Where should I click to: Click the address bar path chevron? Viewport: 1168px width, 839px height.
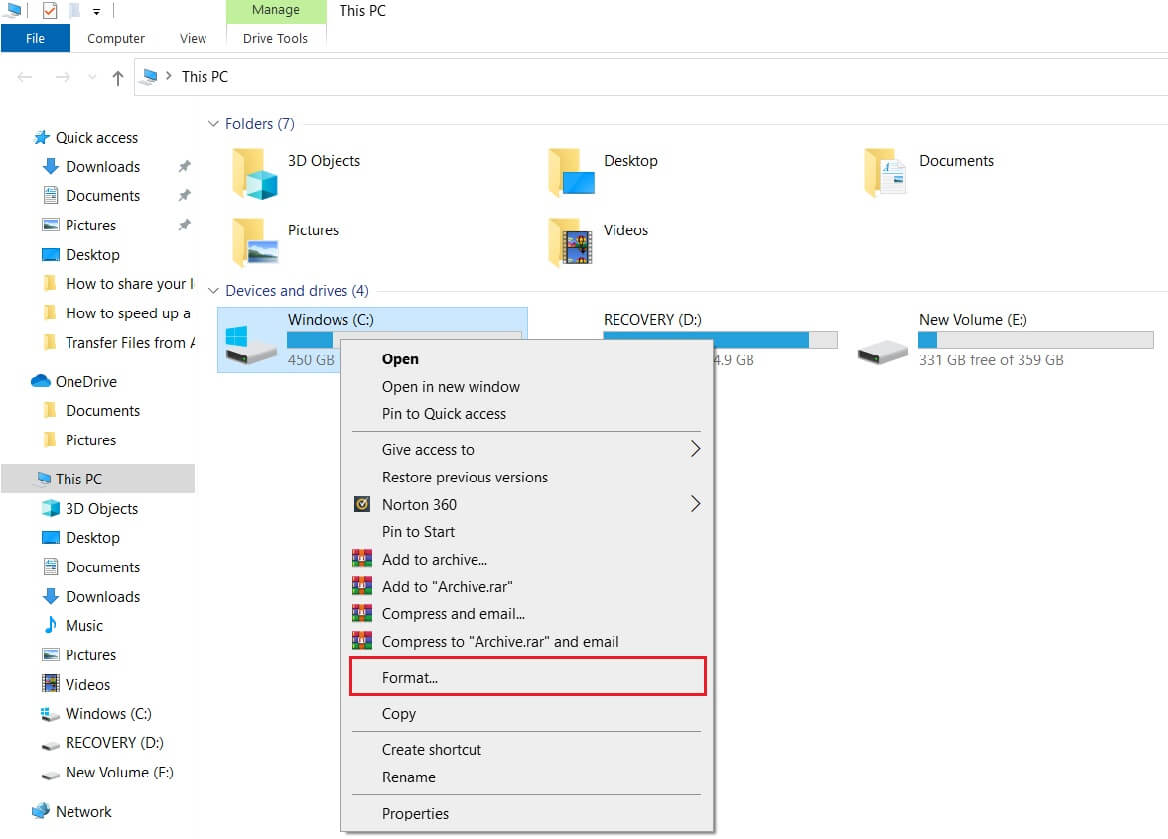[169, 76]
